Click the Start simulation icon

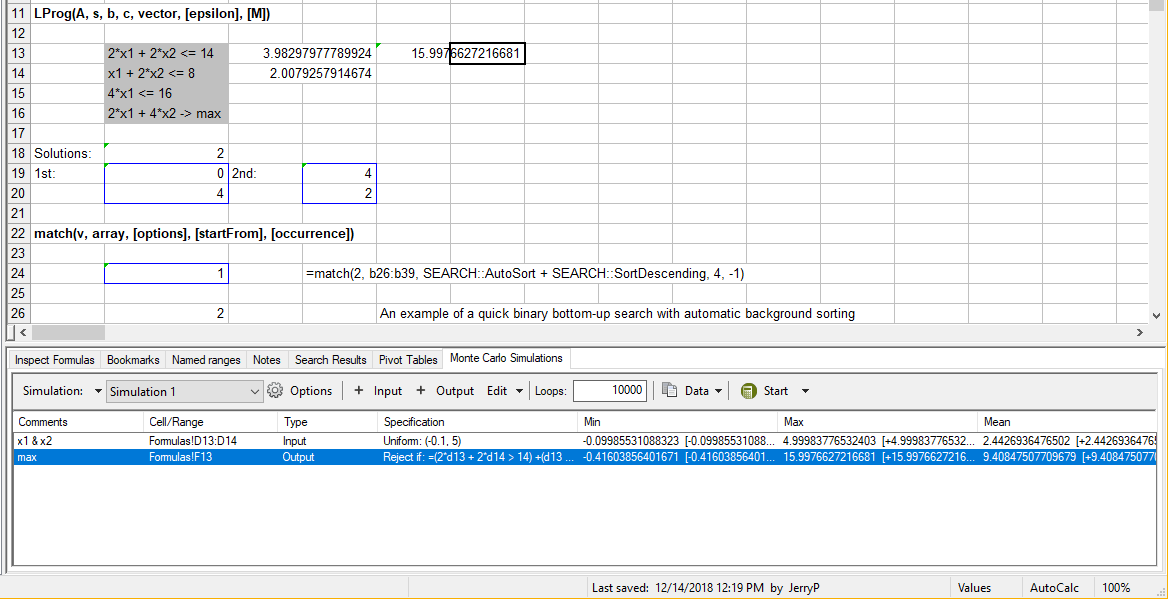[748, 391]
